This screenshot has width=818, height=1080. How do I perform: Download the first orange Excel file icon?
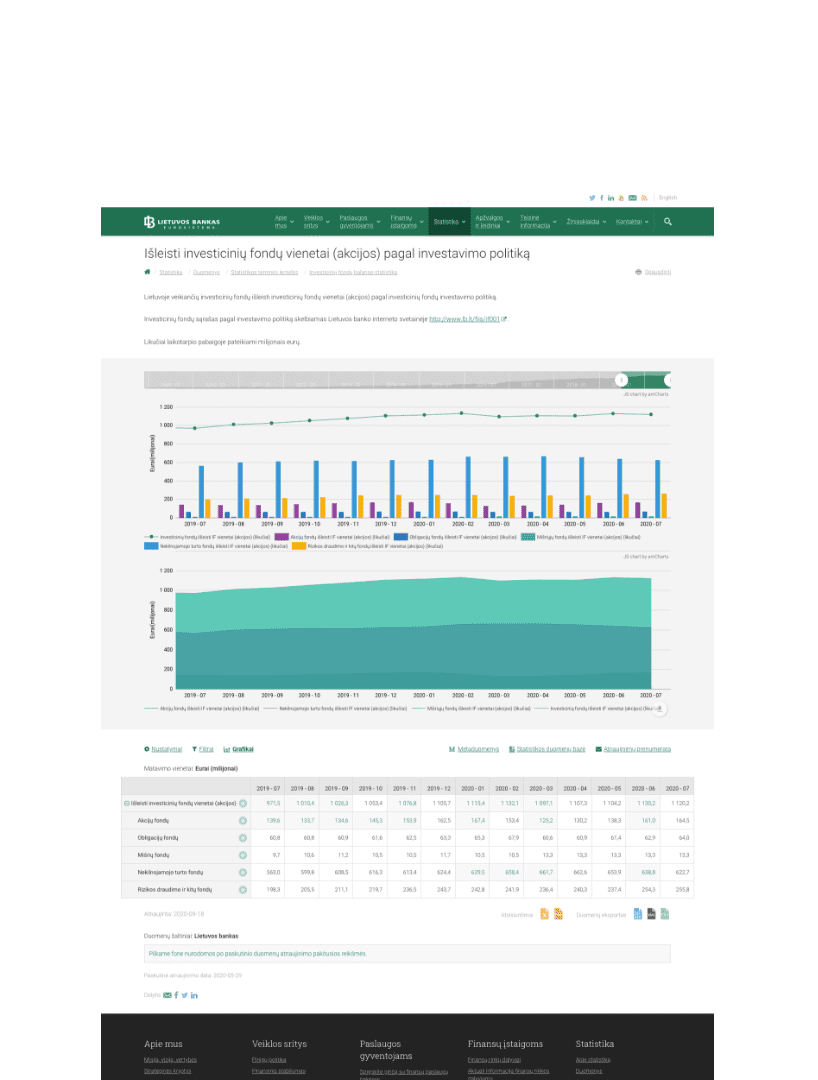(544, 914)
